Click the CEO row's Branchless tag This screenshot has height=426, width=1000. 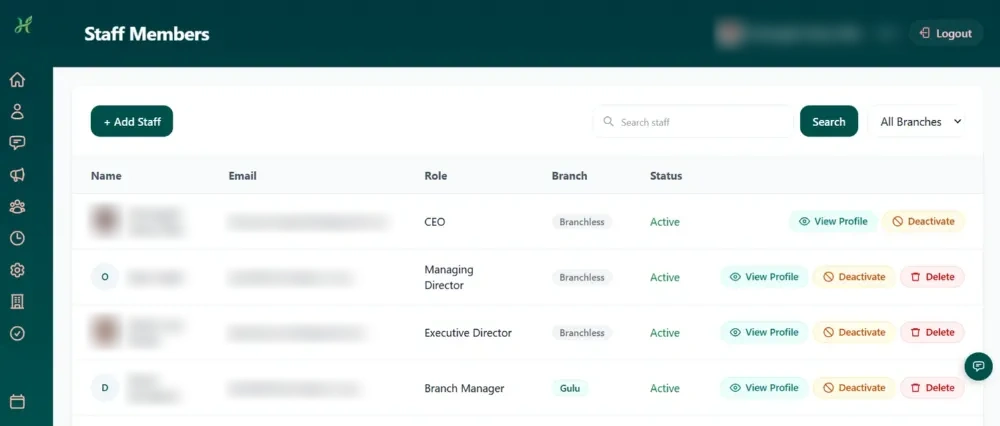[x=582, y=222]
